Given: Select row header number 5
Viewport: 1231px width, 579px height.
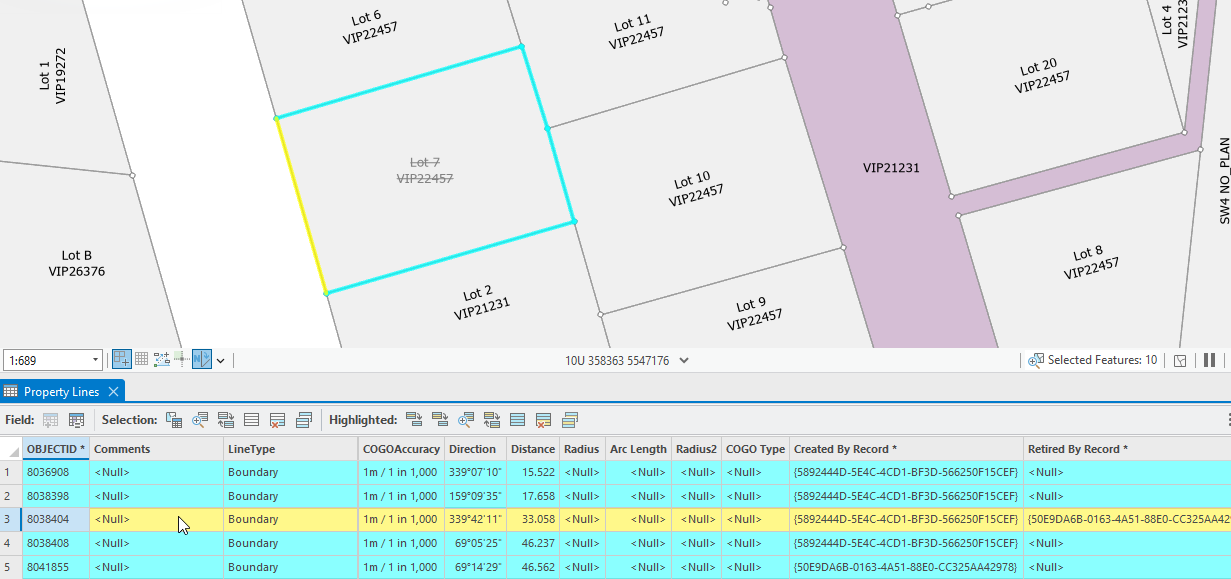Looking at the screenshot, I should pyautogui.click(x=10, y=567).
